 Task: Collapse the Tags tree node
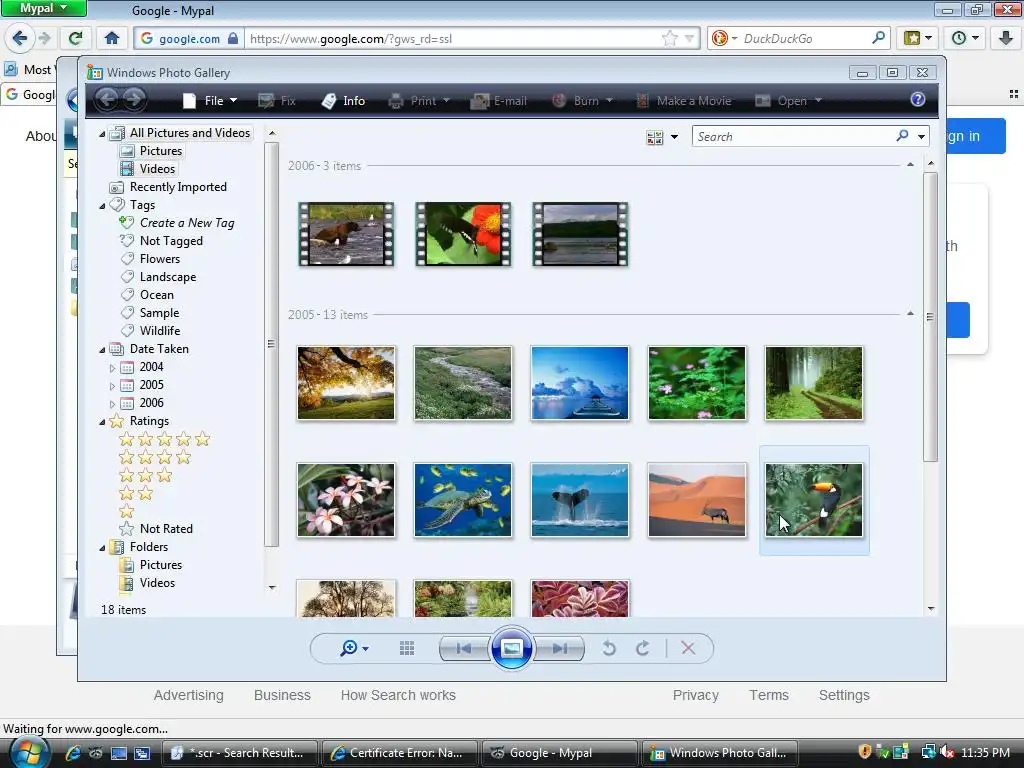[102, 206]
